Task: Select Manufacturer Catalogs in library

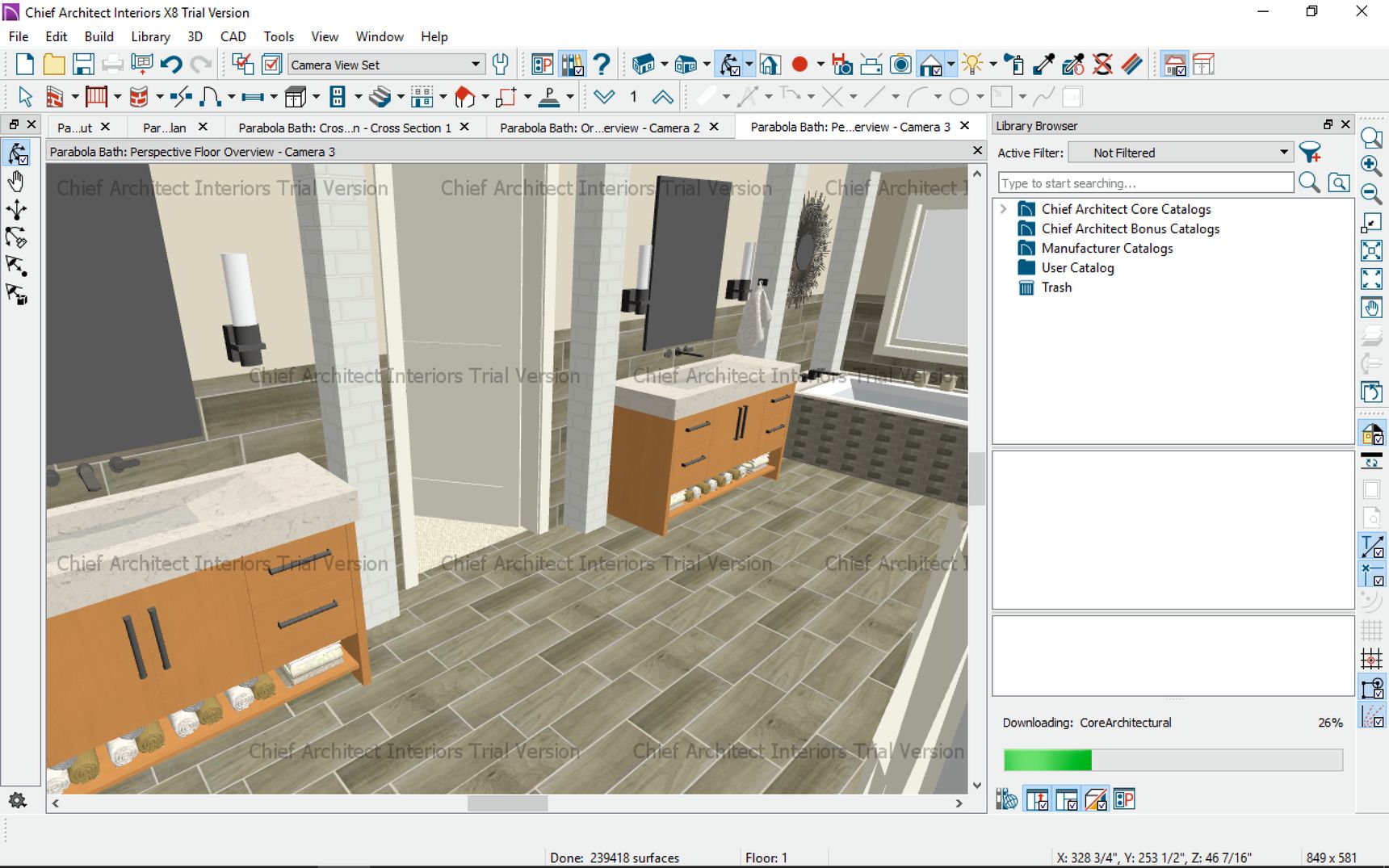Action: pyautogui.click(x=1106, y=248)
